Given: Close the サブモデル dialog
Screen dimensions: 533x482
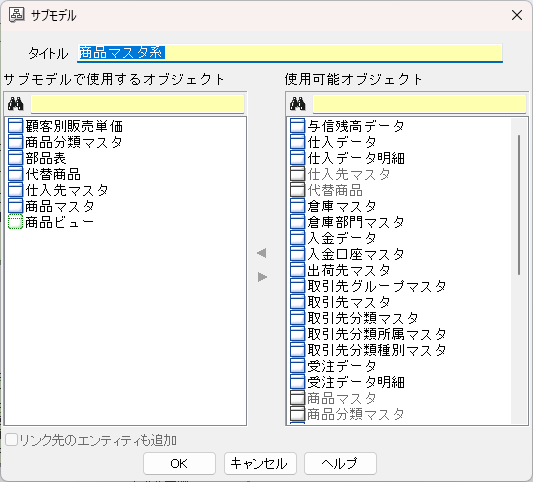Looking at the screenshot, I should (x=517, y=15).
